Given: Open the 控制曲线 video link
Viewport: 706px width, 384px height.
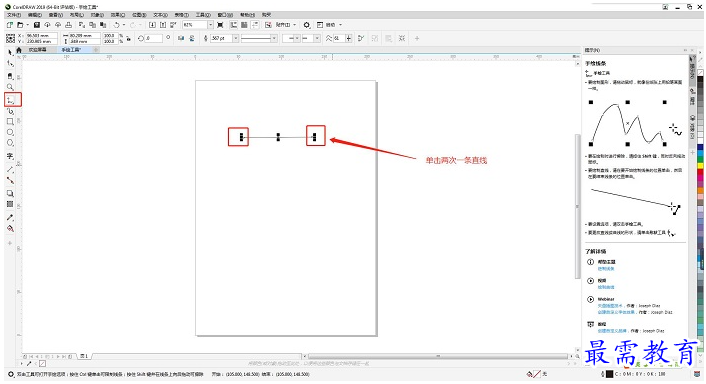Looking at the screenshot, I should pos(606,287).
